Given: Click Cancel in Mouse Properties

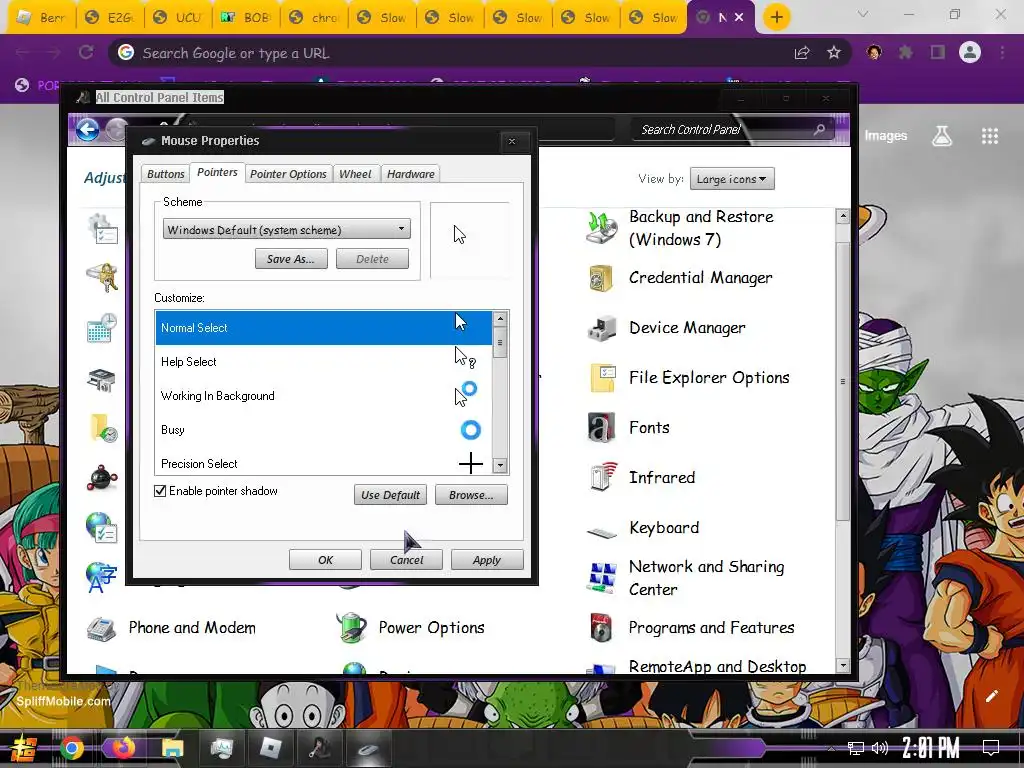Looking at the screenshot, I should click(406, 560).
